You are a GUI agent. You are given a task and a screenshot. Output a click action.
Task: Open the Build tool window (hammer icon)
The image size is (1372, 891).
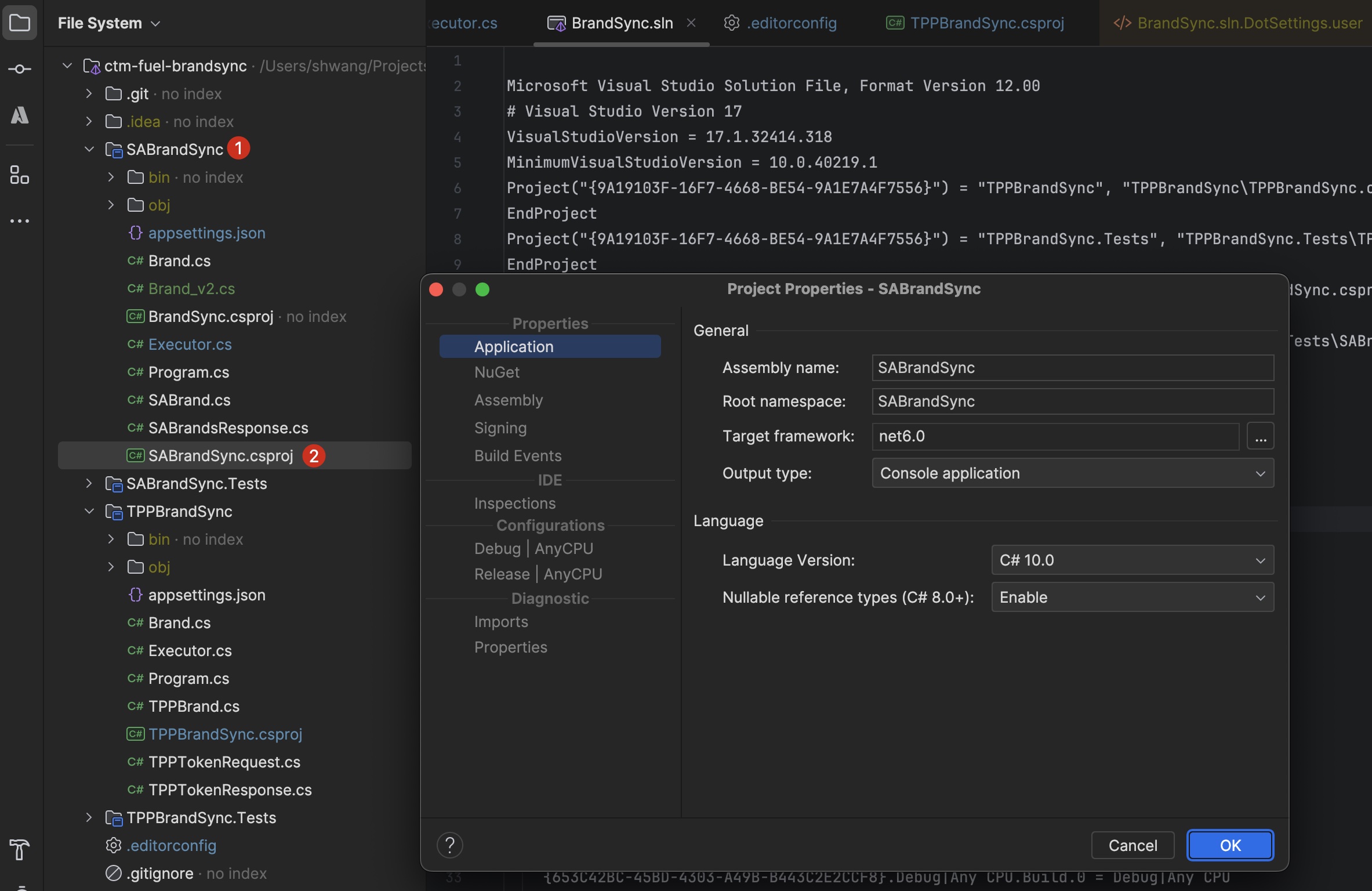(20, 850)
